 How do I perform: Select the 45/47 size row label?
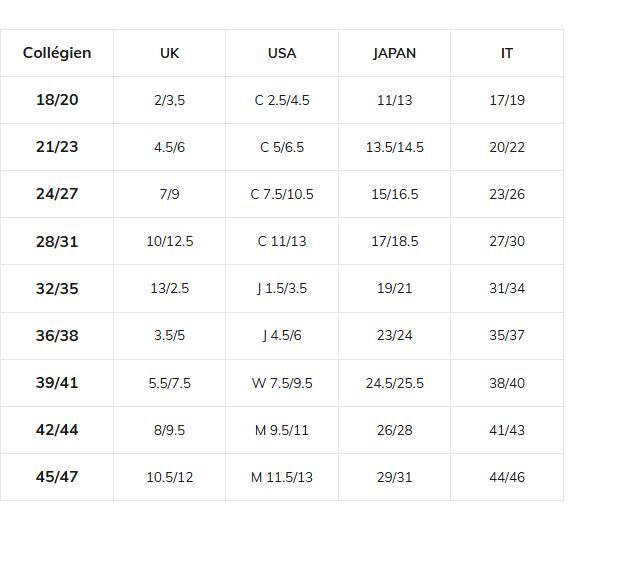coord(57,477)
